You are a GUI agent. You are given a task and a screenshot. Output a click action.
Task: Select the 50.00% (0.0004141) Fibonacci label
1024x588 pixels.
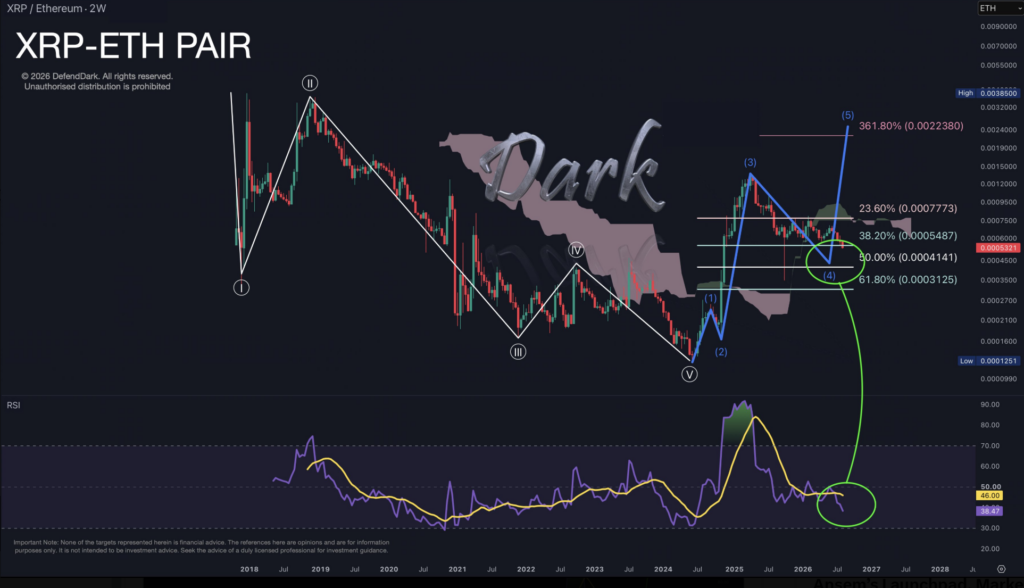click(908, 257)
